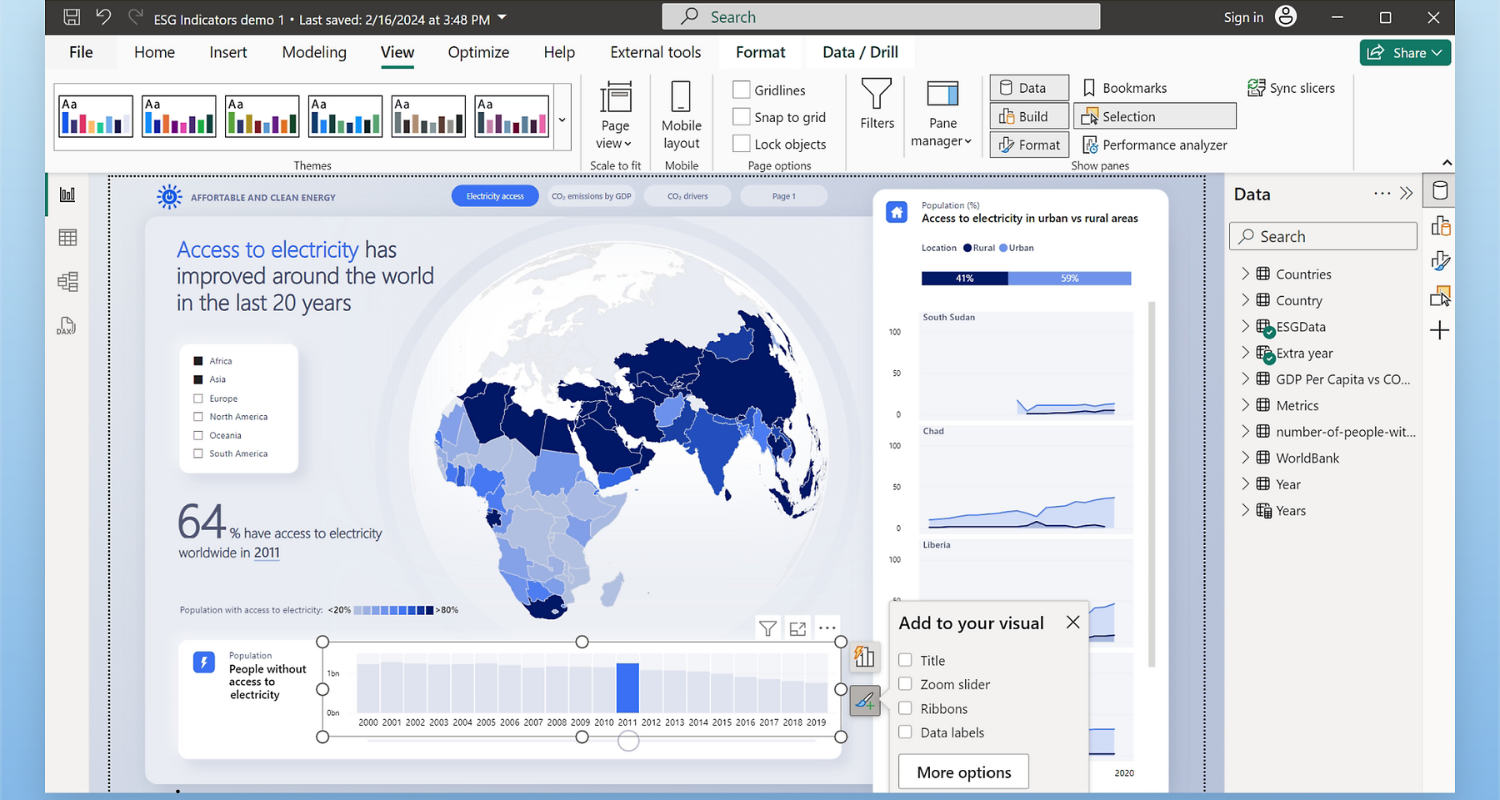Open DAX query view in sidebar

point(67,326)
